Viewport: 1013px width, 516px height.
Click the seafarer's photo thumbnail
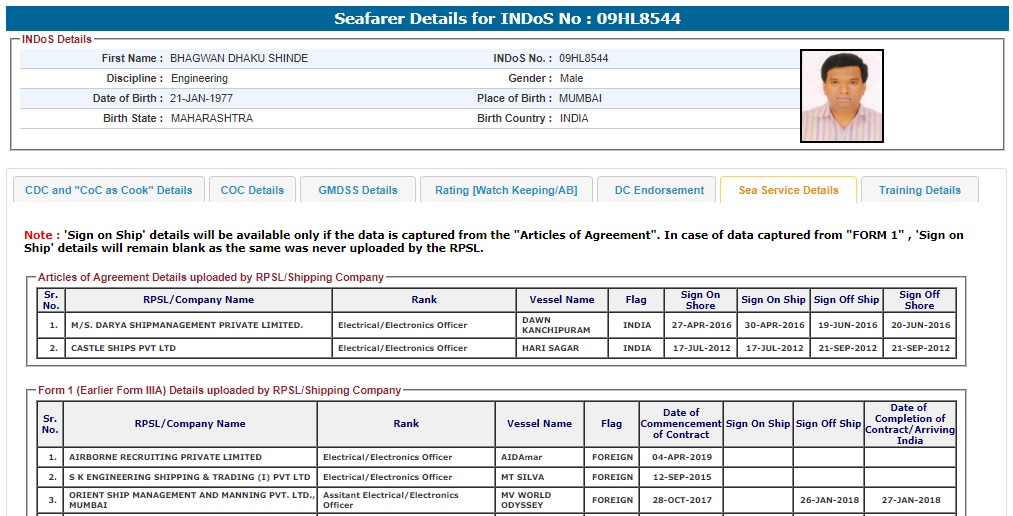click(x=841, y=96)
